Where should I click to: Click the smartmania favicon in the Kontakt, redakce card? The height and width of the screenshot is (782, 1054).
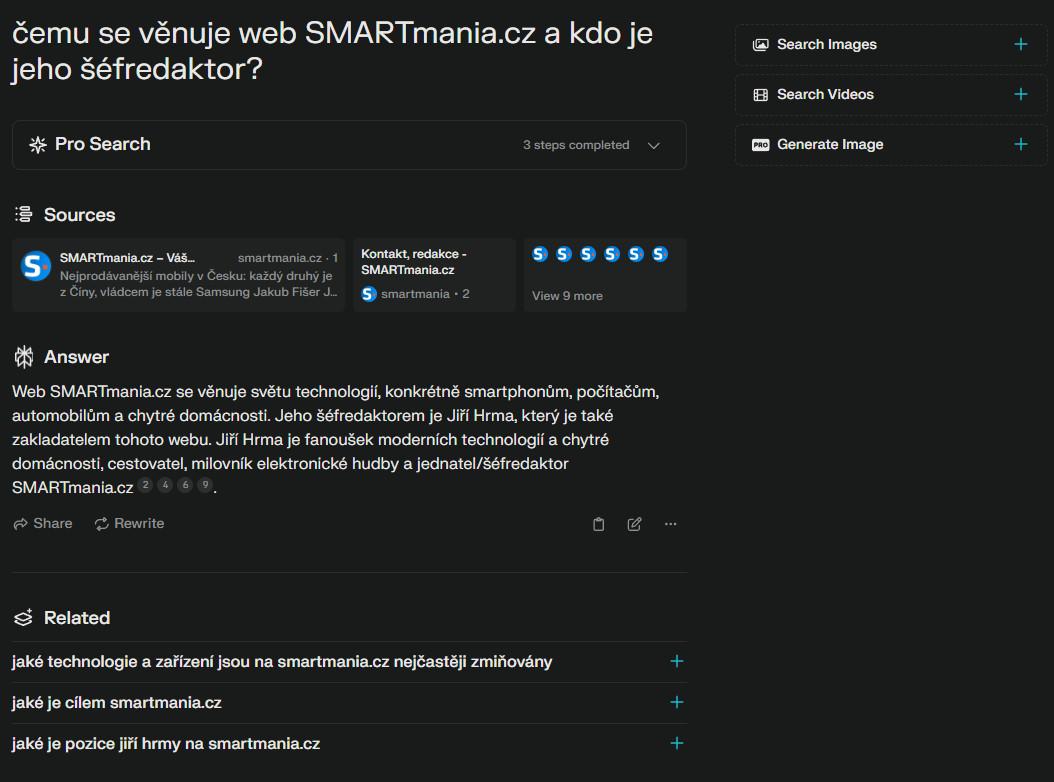pos(368,294)
